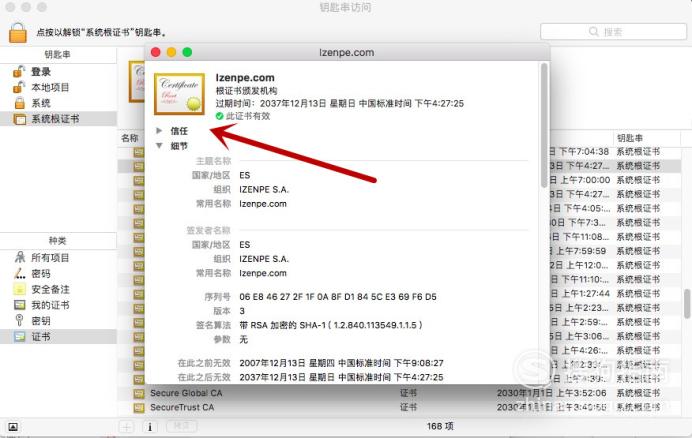Click the 系统 locked padlock icon

pyautogui.click(x=19, y=103)
